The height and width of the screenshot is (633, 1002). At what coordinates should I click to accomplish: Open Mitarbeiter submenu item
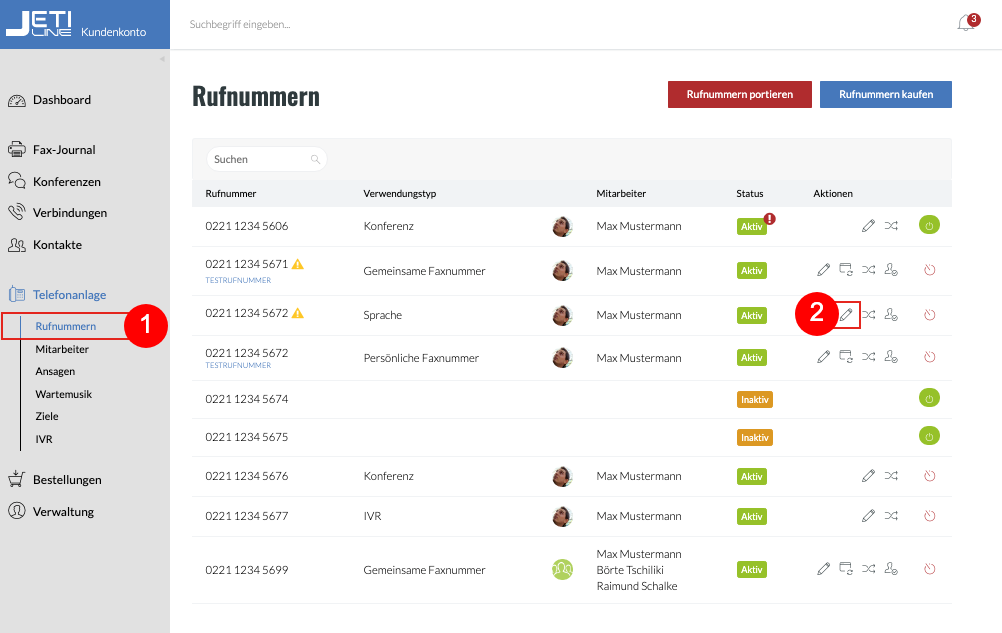pos(62,349)
